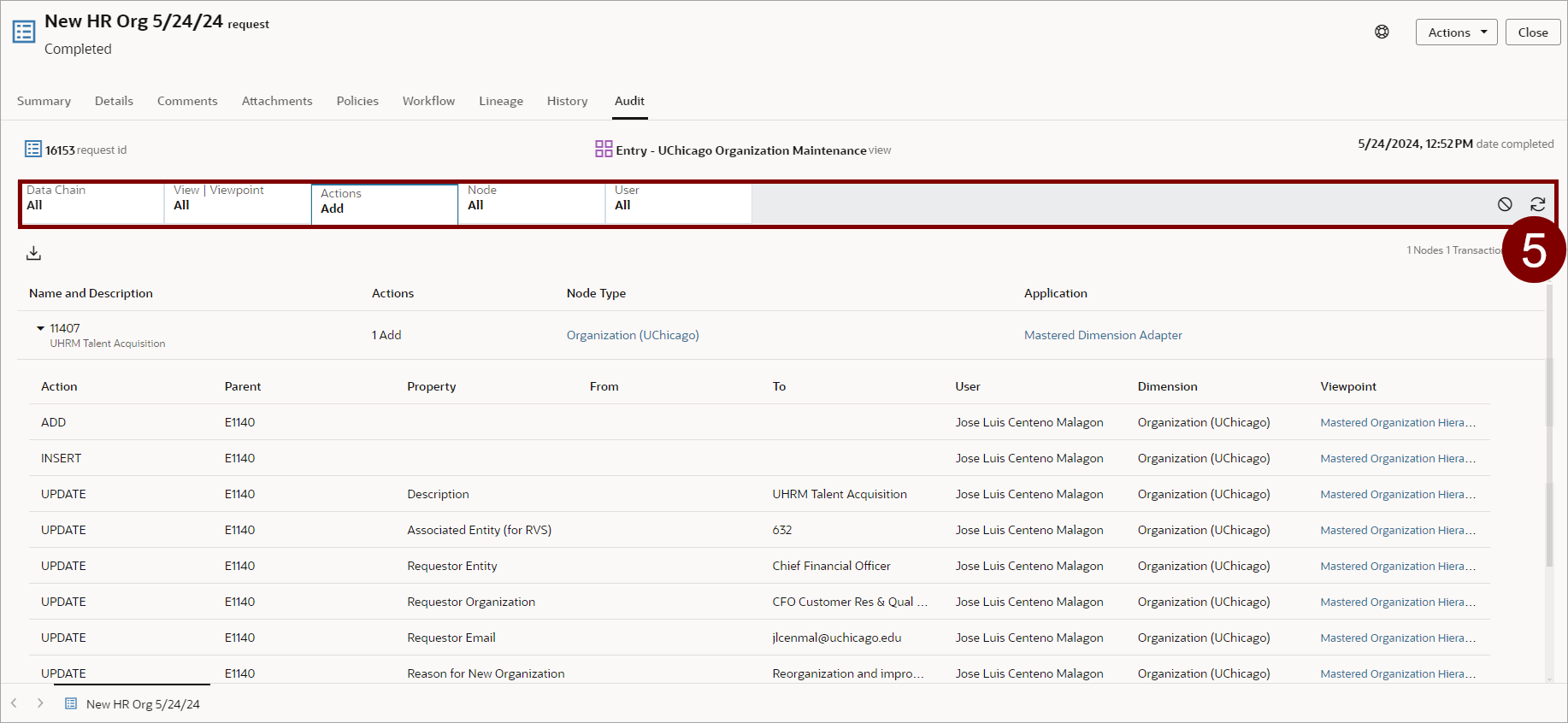Open the Actions dropdown button

(1456, 32)
